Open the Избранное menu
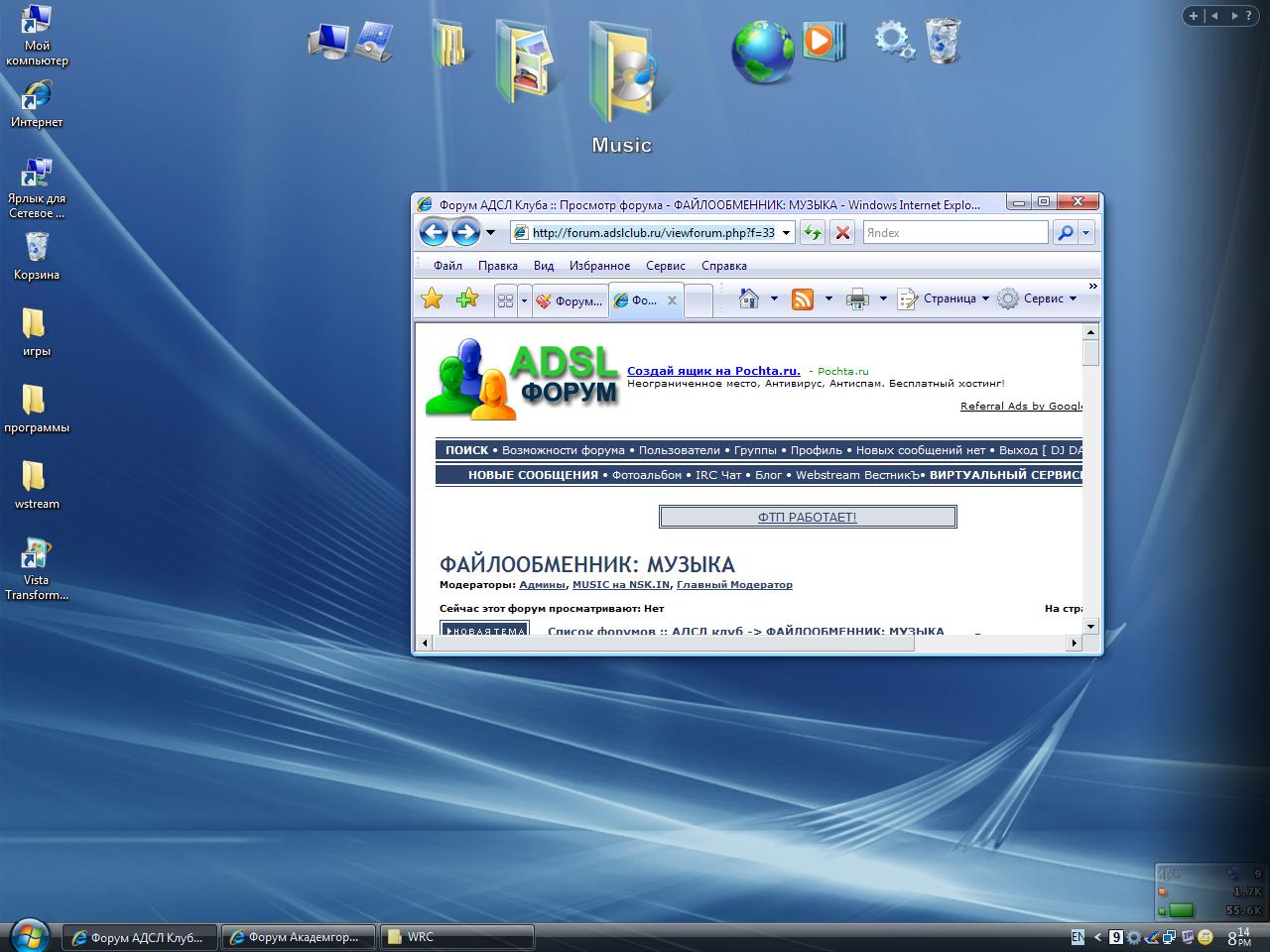 599,266
